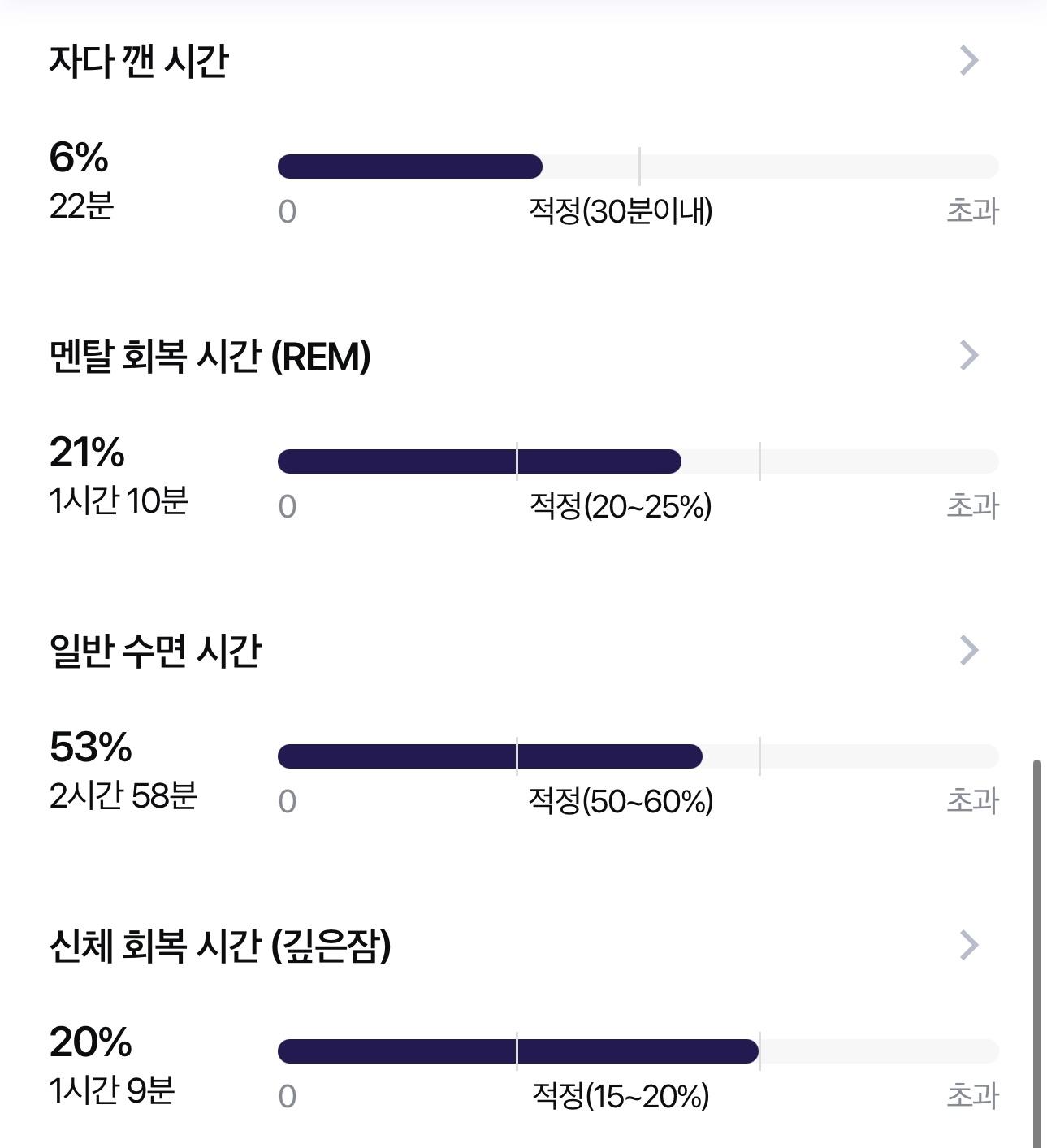
Task: Tap the 멘탈 회복 시간 (REM) heading
Action: [210, 356]
